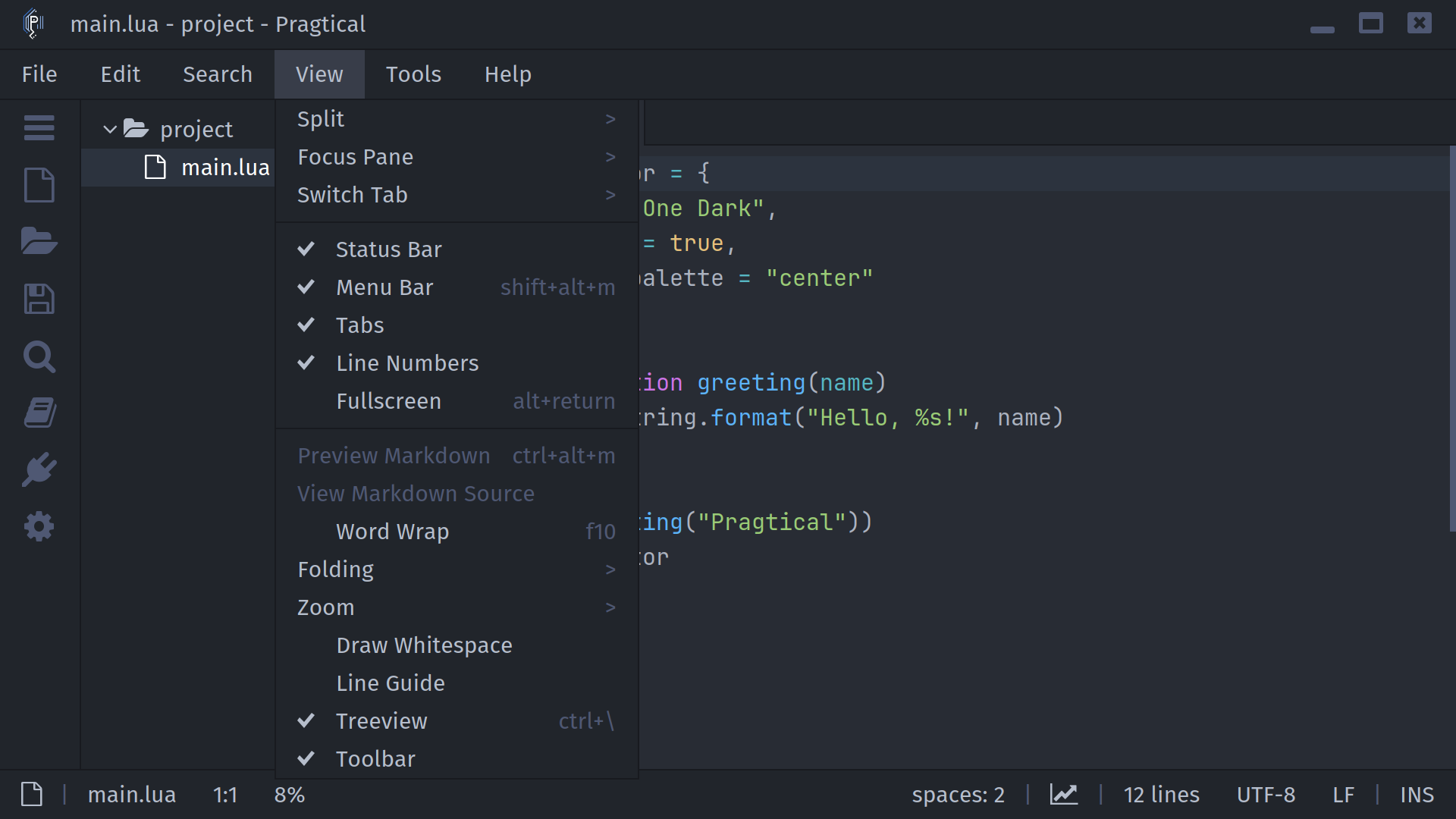Click the spaces: 2 indentation indicator
Screen dimensions: 1456x819
(958, 794)
